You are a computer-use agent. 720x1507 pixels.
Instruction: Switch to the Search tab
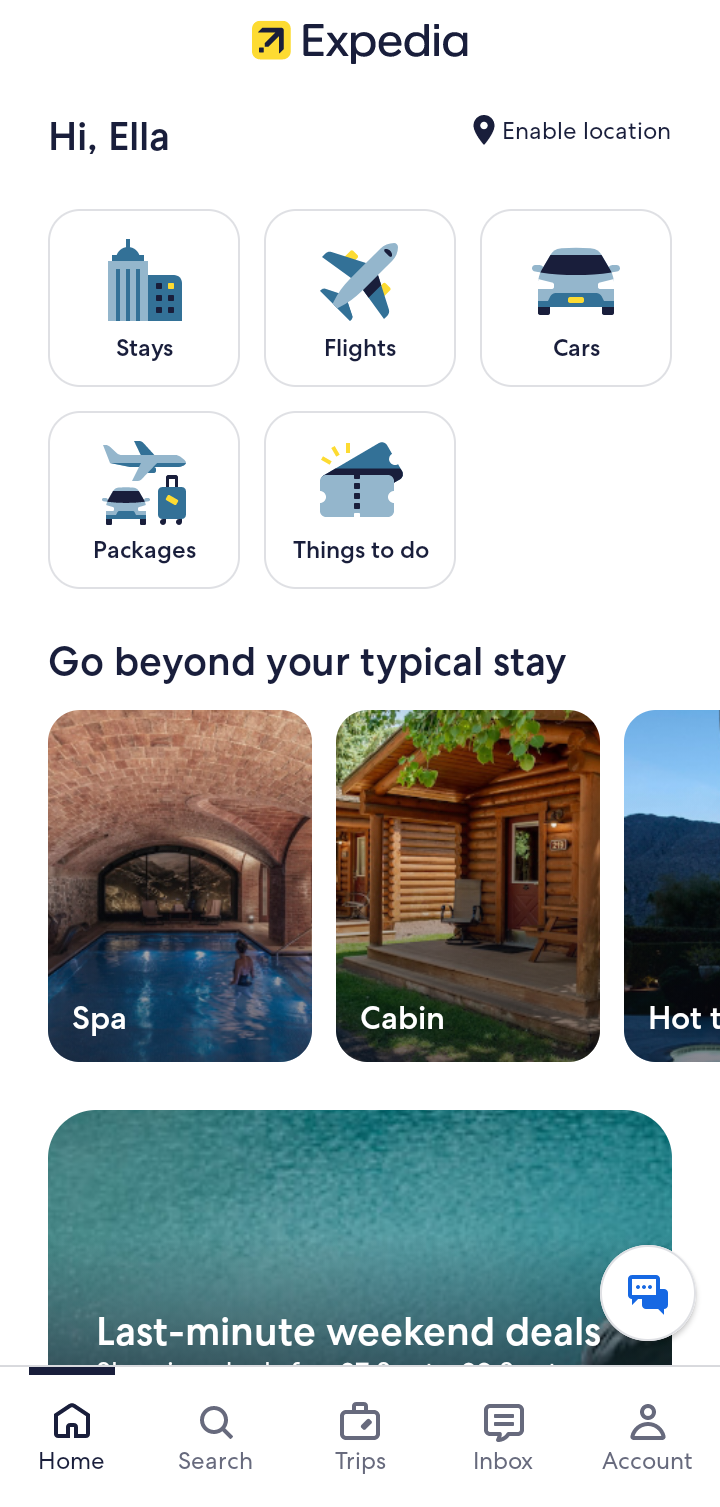[215, 1438]
